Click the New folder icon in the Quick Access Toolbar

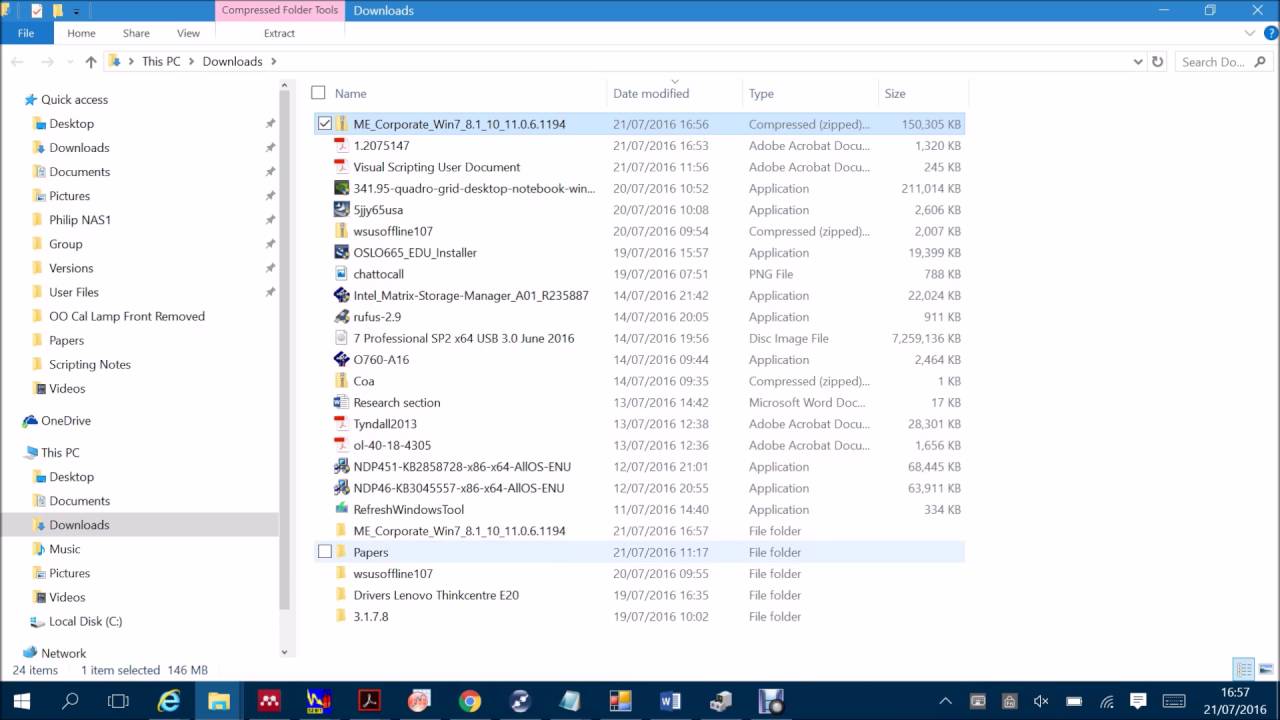pos(58,11)
